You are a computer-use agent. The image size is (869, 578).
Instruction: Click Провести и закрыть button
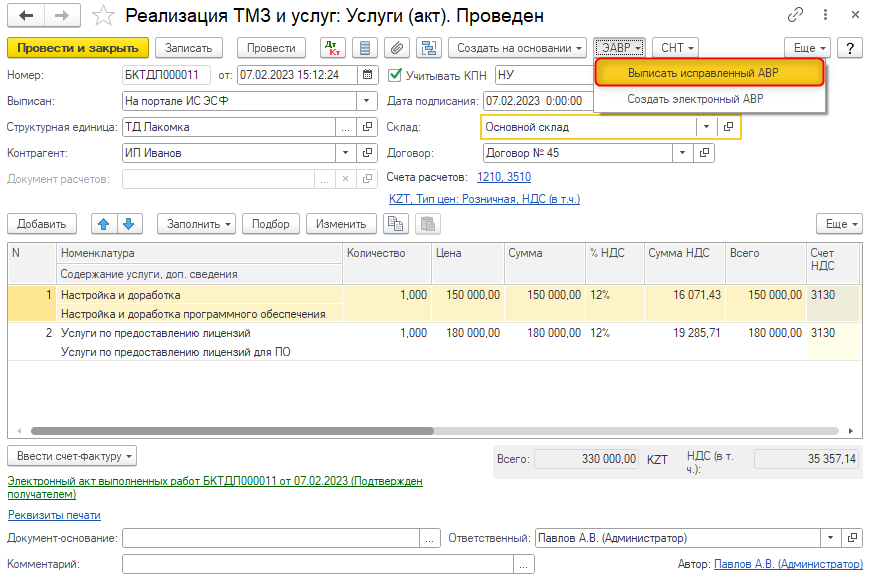[78, 48]
